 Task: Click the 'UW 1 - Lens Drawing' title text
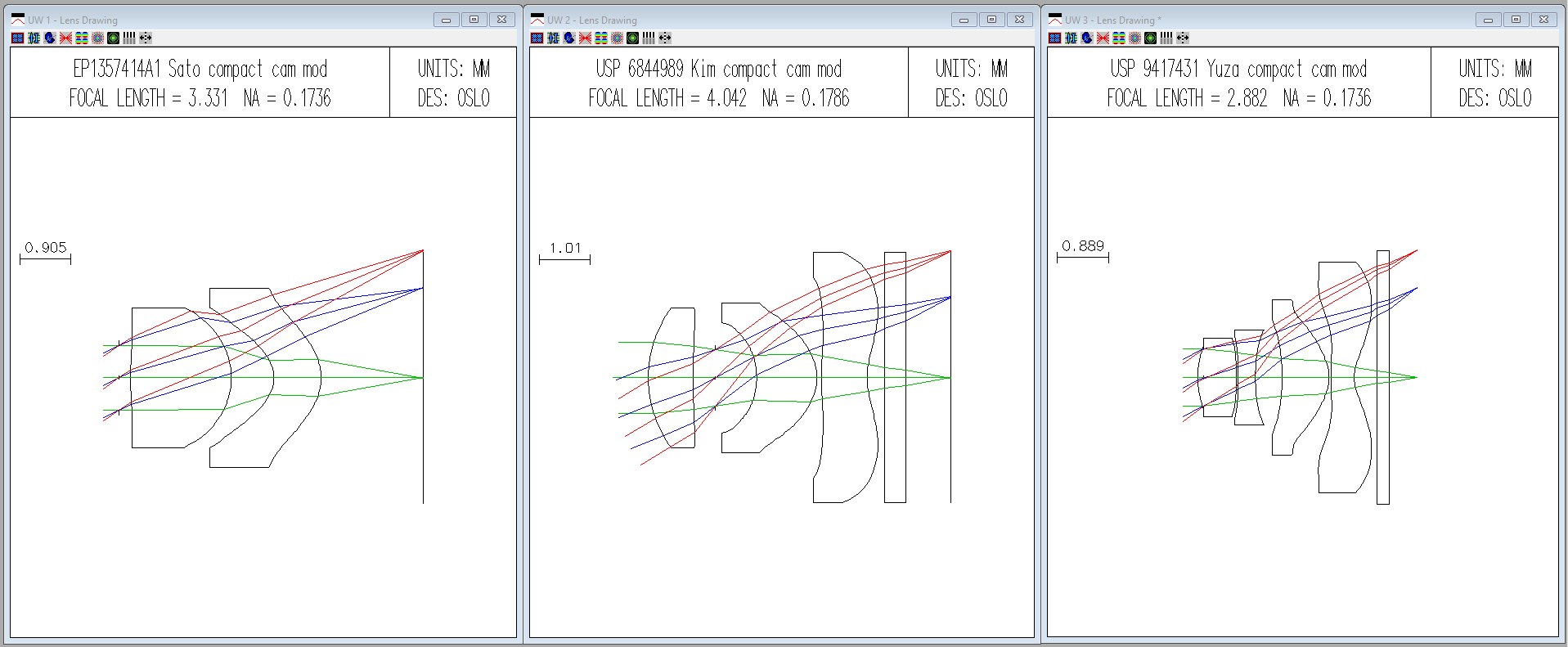coord(73,20)
